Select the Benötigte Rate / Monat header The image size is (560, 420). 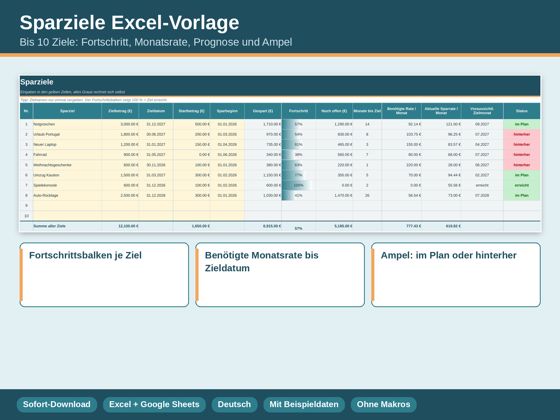click(x=402, y=111)
